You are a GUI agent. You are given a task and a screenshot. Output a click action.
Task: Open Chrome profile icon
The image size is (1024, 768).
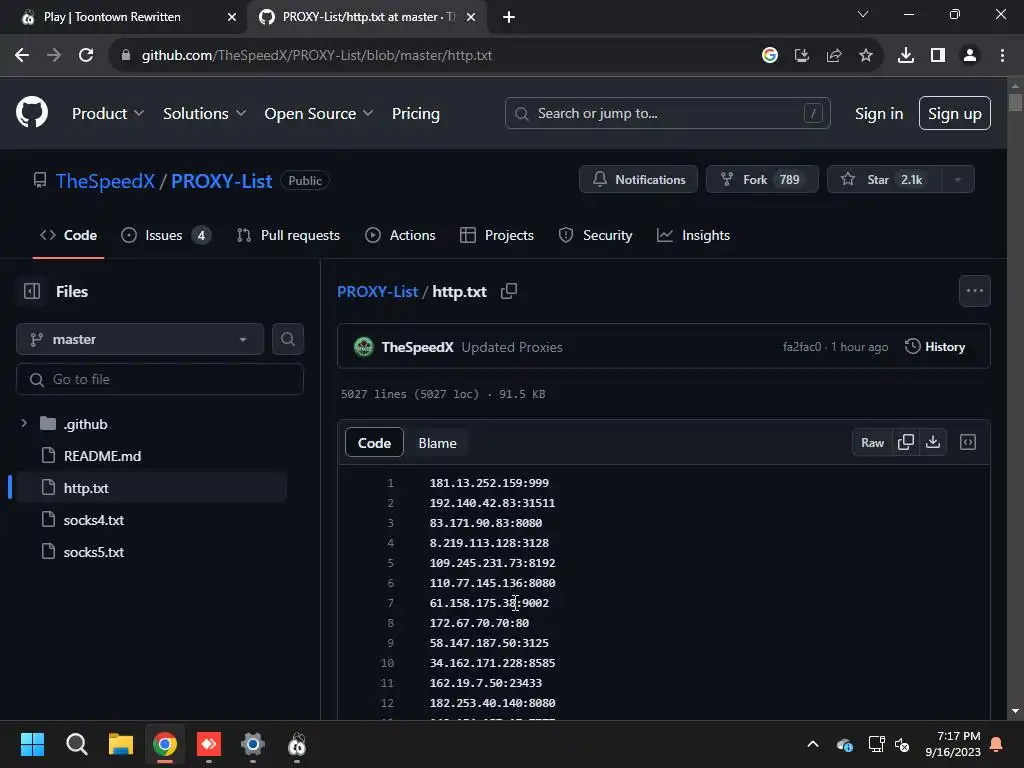click(970, 56)
